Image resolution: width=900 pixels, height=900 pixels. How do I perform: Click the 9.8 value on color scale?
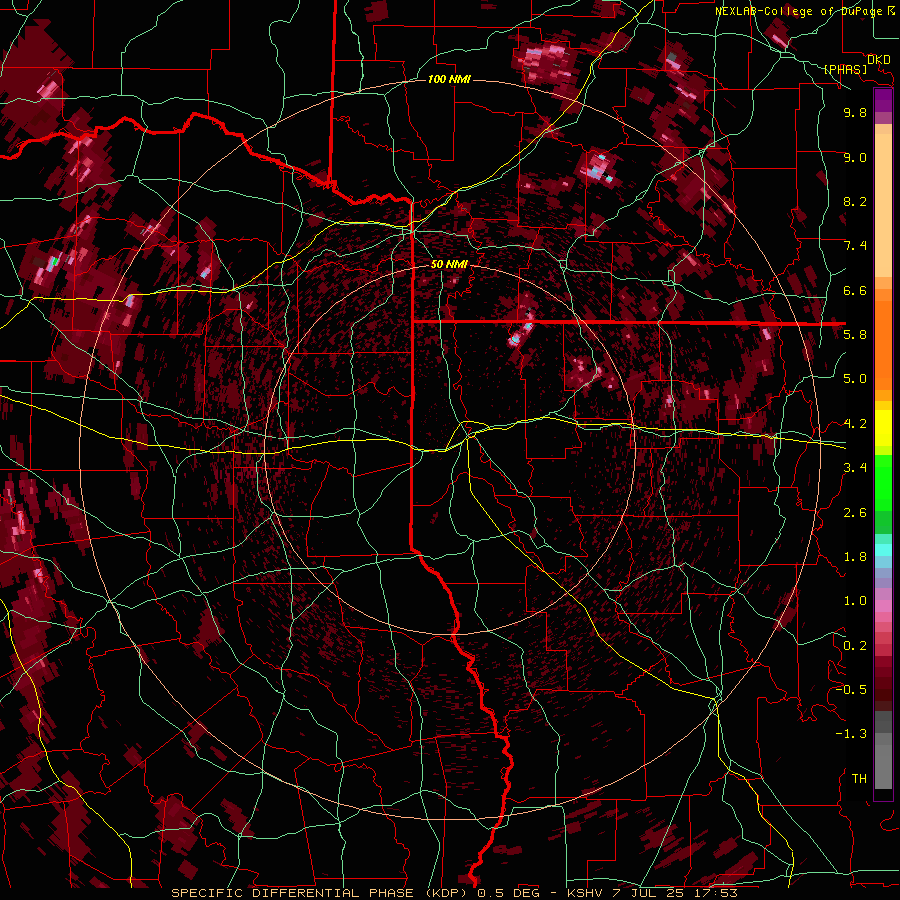click(x=855, y=112)
